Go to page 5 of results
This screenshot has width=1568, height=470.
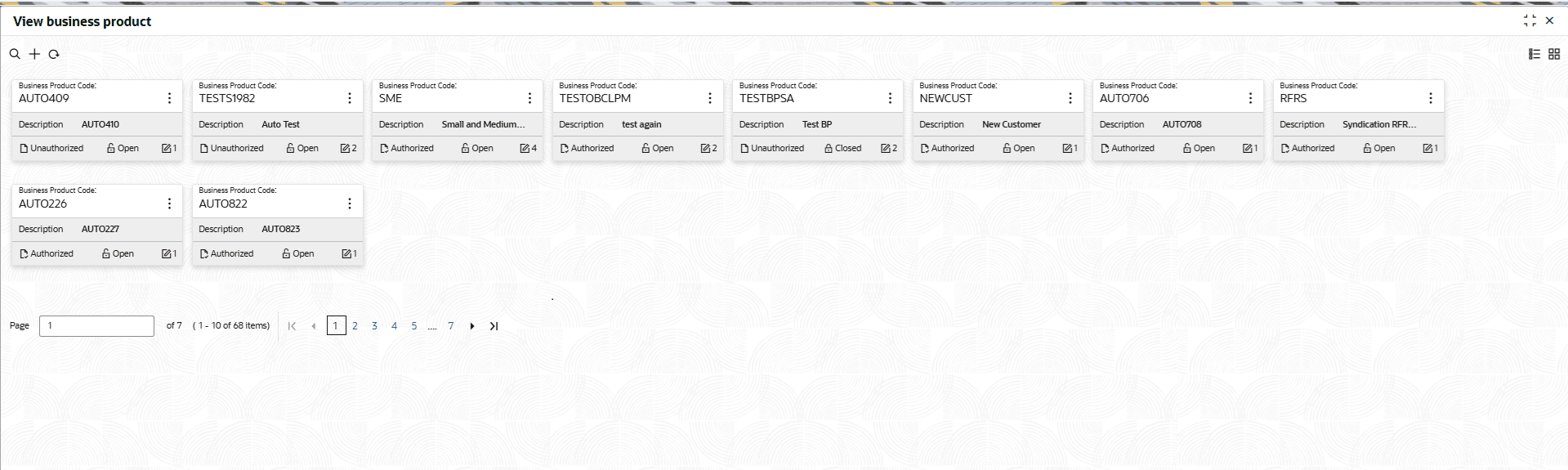coord(414,326)
